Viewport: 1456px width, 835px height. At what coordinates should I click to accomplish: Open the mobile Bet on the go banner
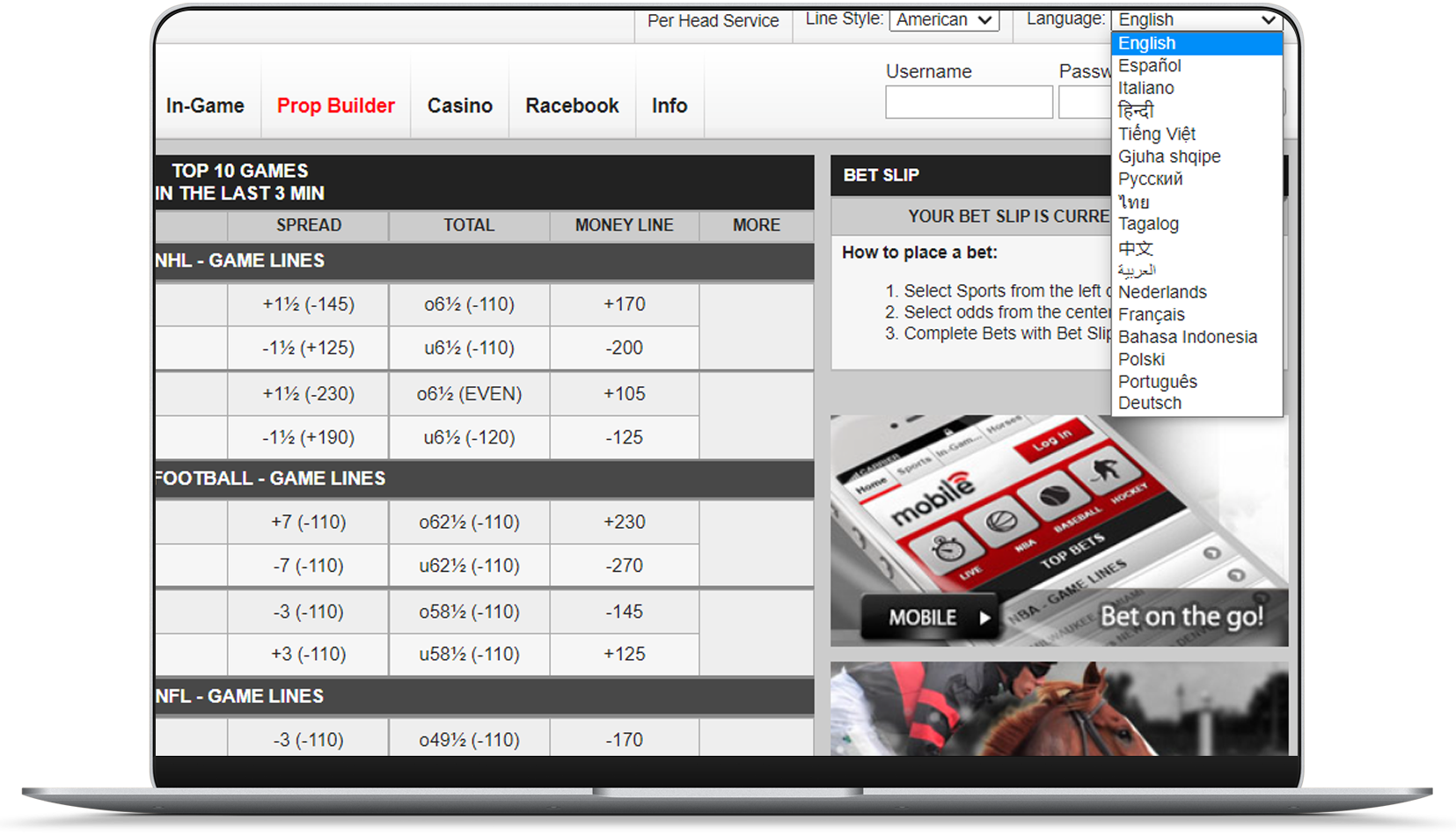(1059, 531)
